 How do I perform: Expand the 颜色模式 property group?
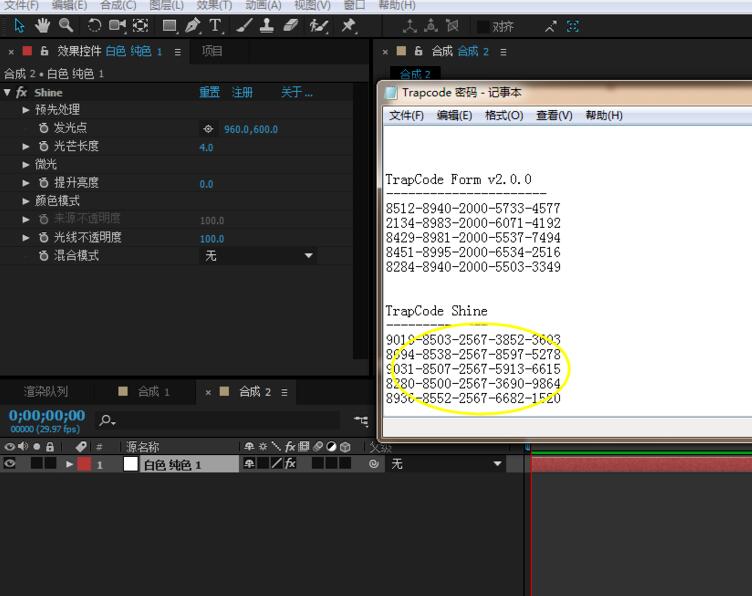click(x=26, y=201)
